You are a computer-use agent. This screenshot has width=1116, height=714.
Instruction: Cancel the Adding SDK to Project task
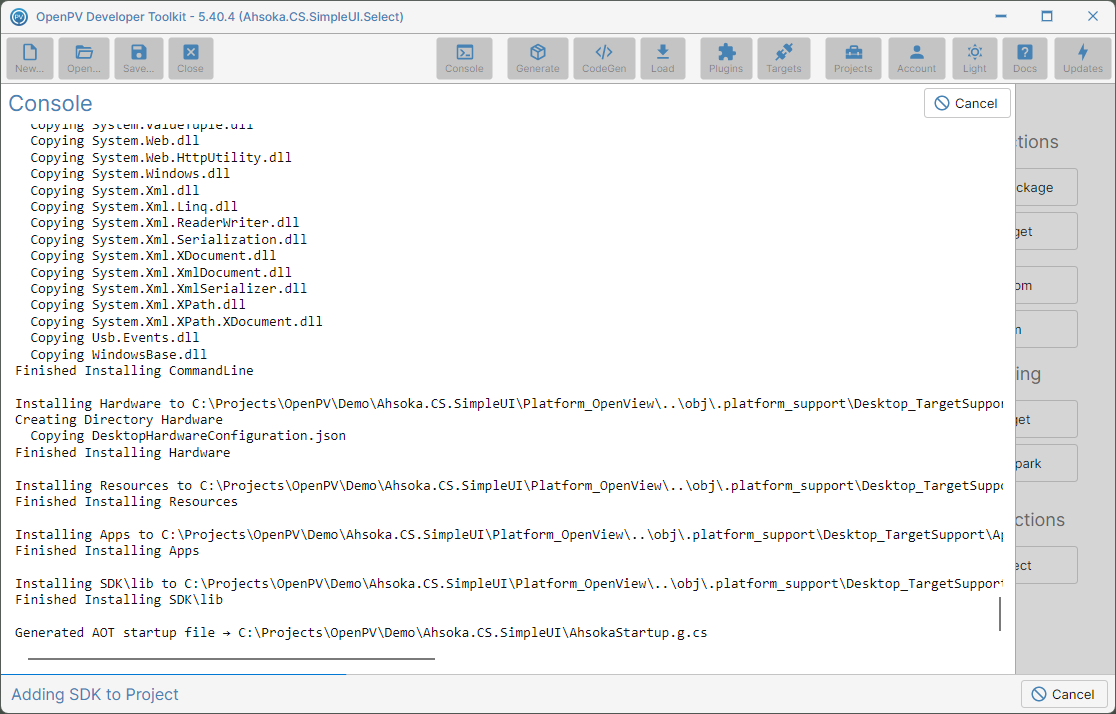(1063, 694)
